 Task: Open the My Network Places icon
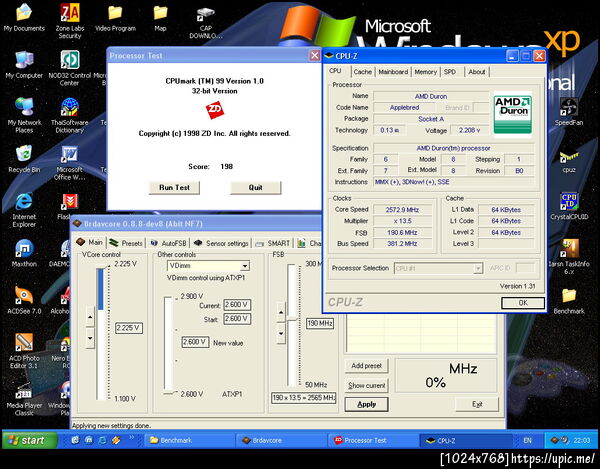tap(24, 115)
